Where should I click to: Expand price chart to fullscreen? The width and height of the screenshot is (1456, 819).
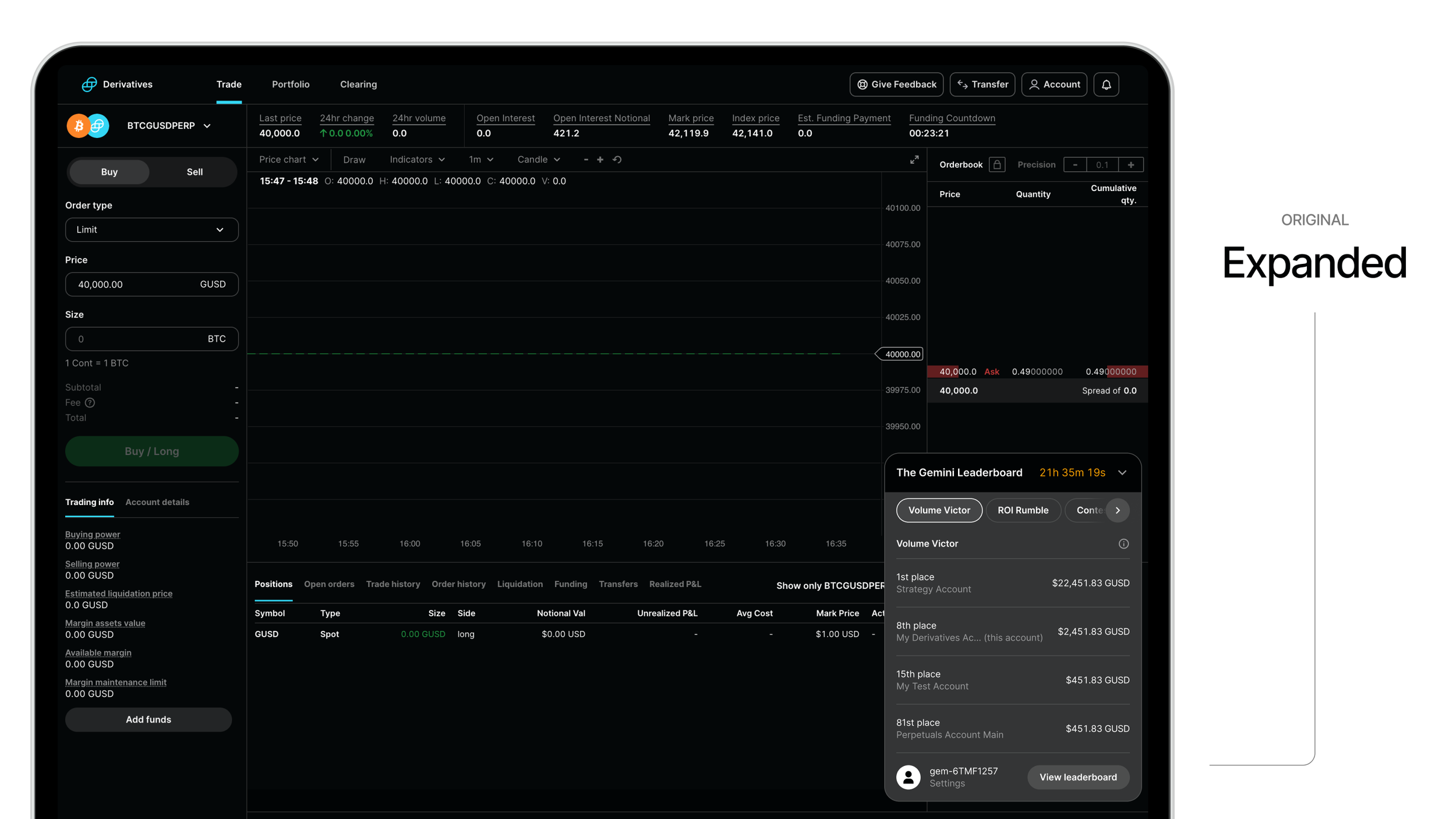point(914,160)
